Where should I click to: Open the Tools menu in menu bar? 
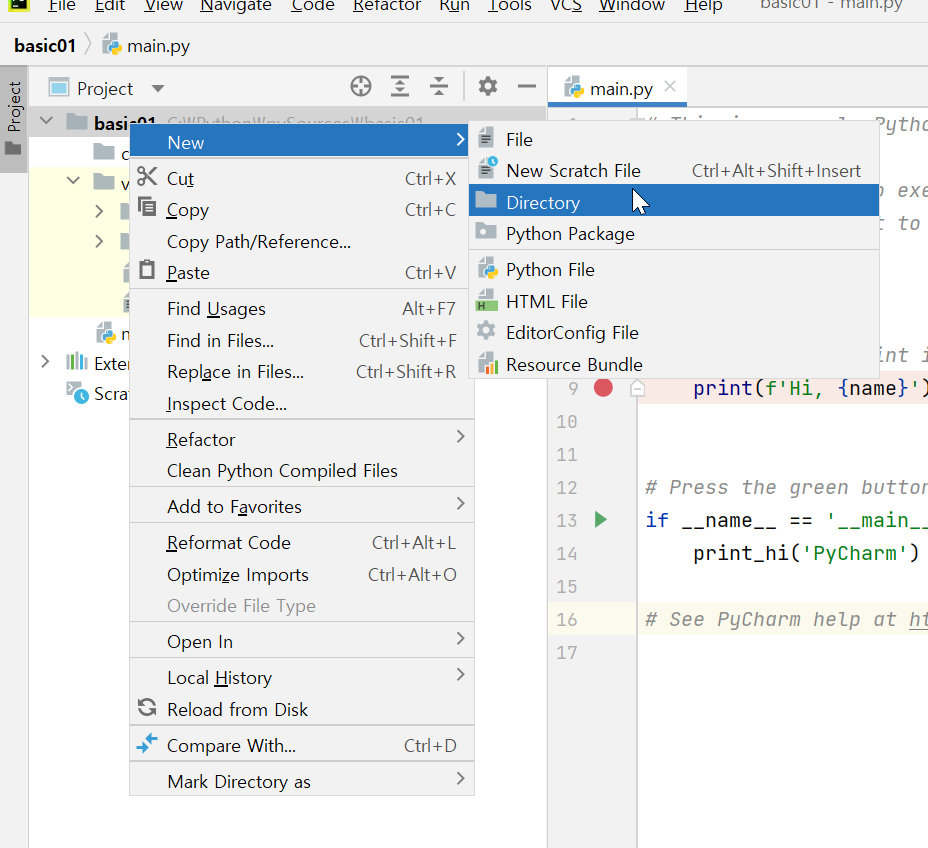(510, 6)
